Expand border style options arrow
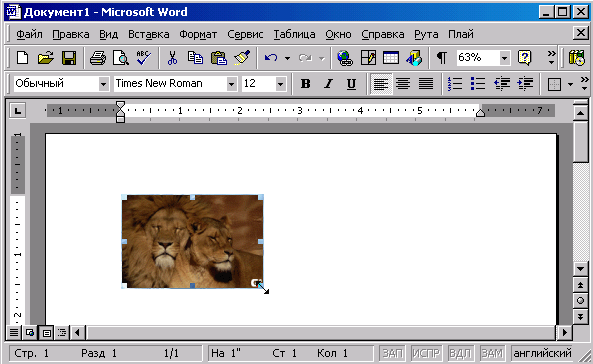593x364 pixels. tap(570, 84)
